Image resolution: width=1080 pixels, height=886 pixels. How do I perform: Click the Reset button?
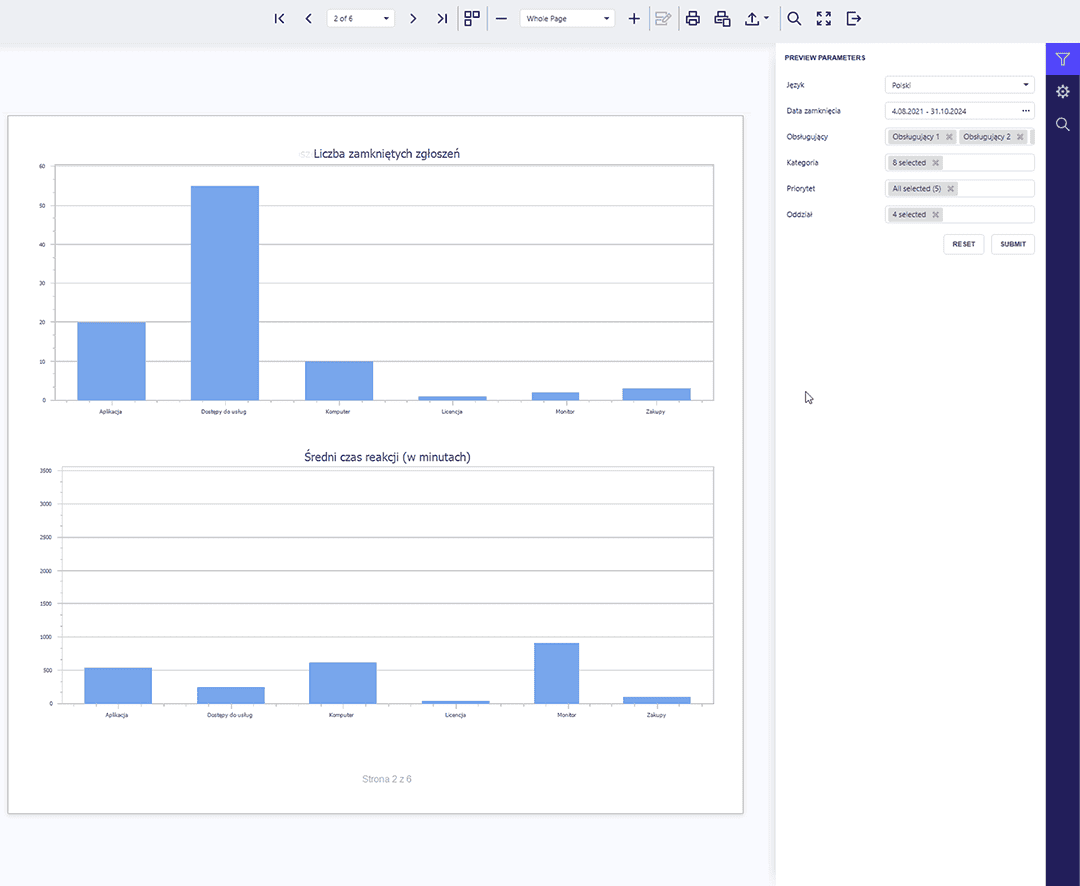[x=963, y=244]
